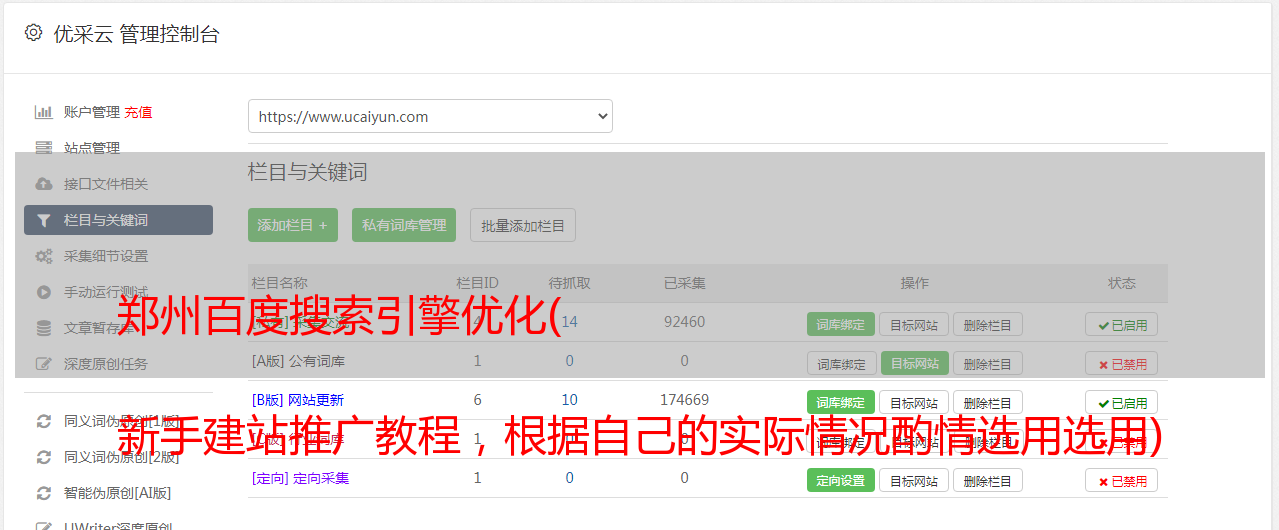Open the [B版] 网站更新 column link
The height and width of the screenshot is (530, 1279).
298,400
